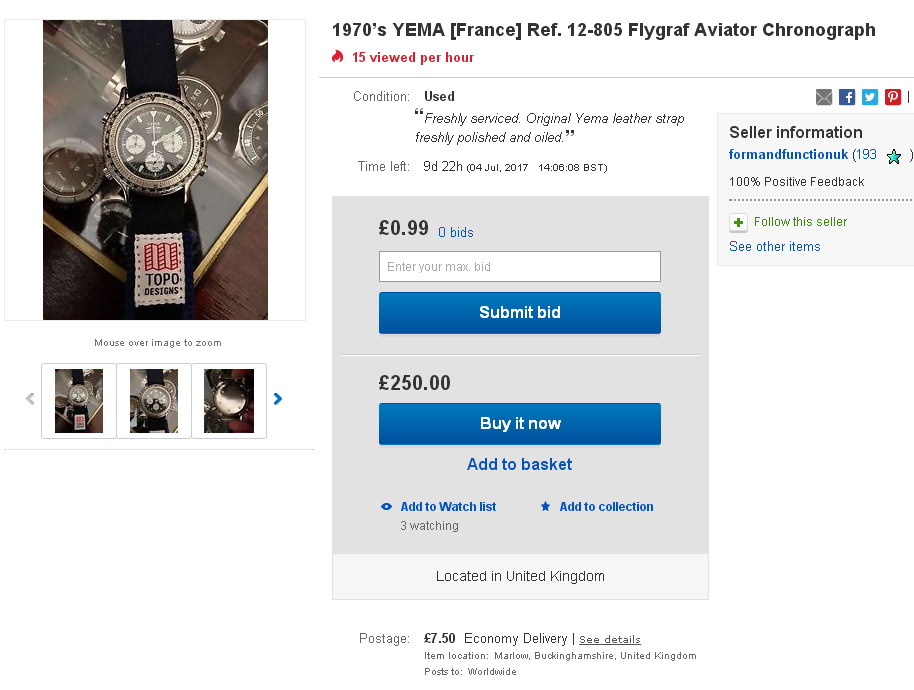Select the second watch thumbnail
This screenshot has height=690, width=914.
tap(154, 401)
